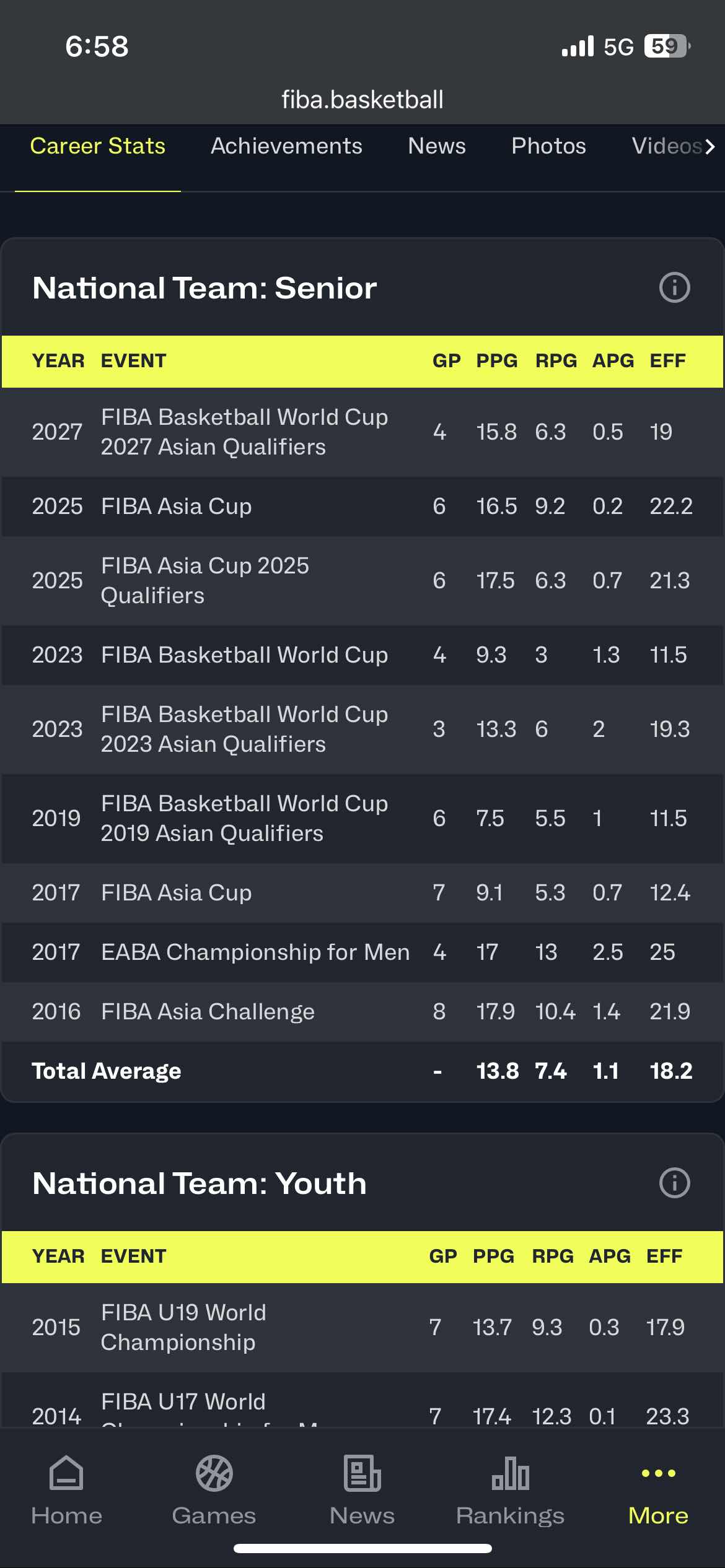Select the 2016 FIBA Asia Challenge row
This screenshot has height=1568, width=725.
208,1012
